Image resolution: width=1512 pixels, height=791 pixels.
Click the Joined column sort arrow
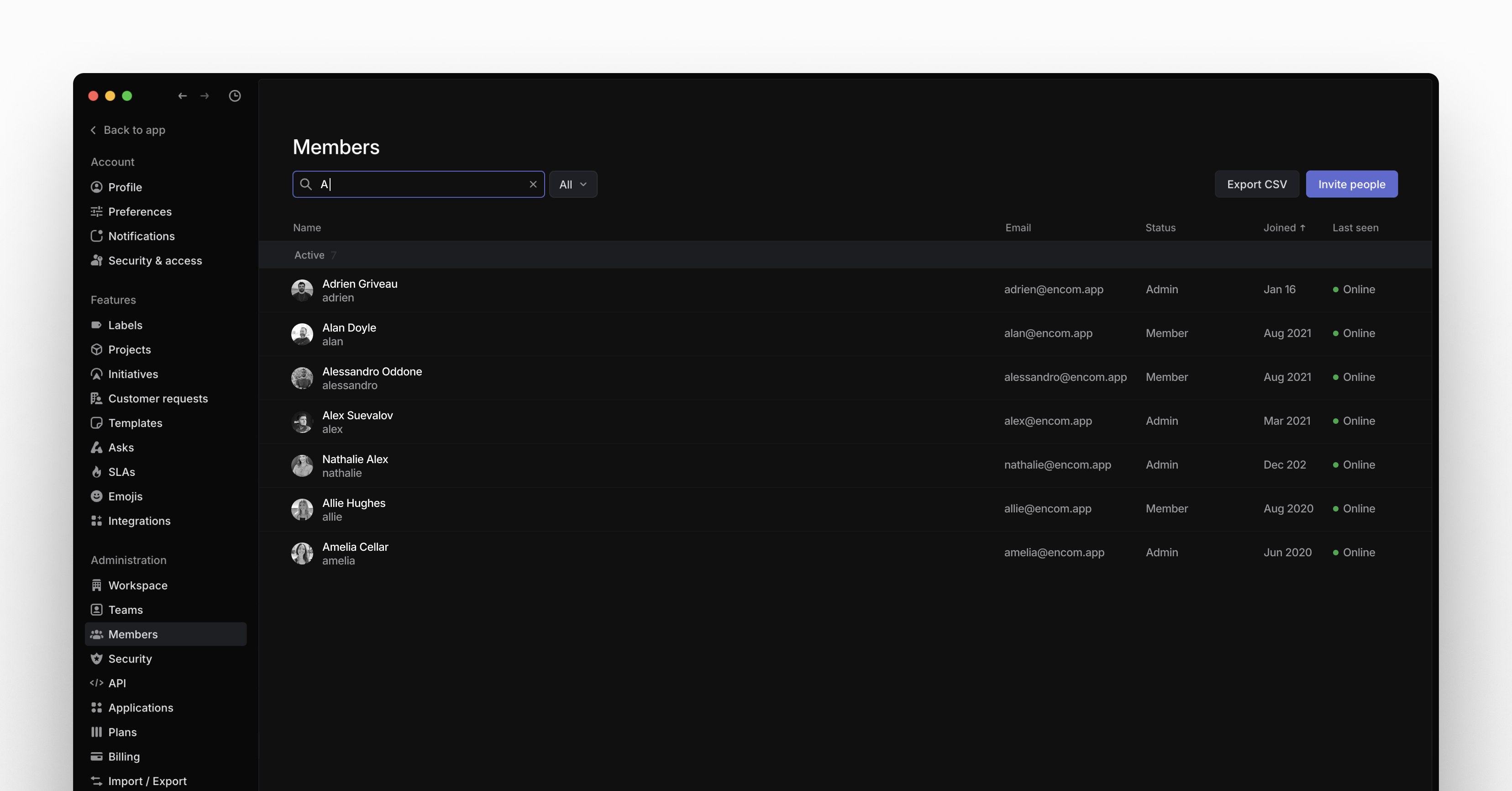click(1303, 228)
